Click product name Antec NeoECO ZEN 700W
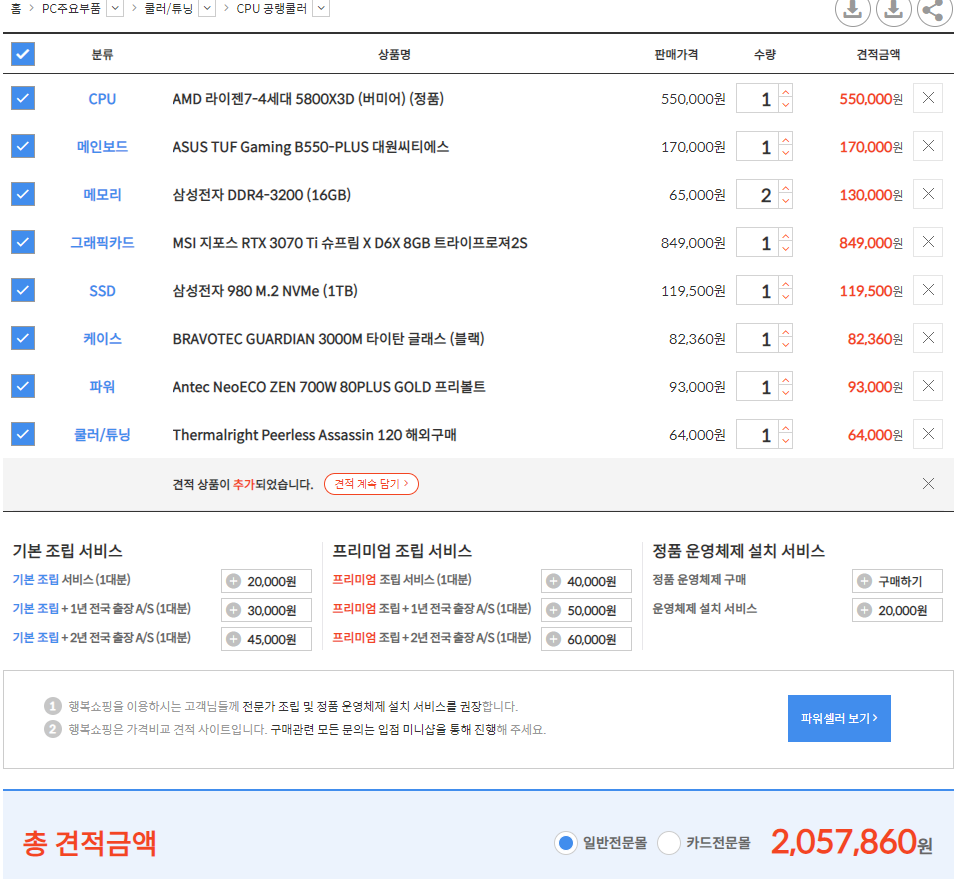 click(x=329, y=387)
